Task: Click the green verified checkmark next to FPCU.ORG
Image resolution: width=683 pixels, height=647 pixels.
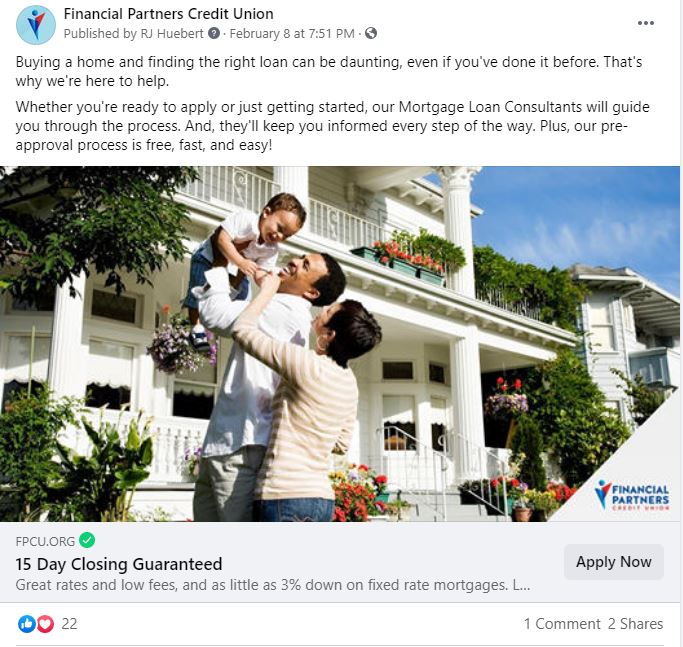Action: [87, 540]
